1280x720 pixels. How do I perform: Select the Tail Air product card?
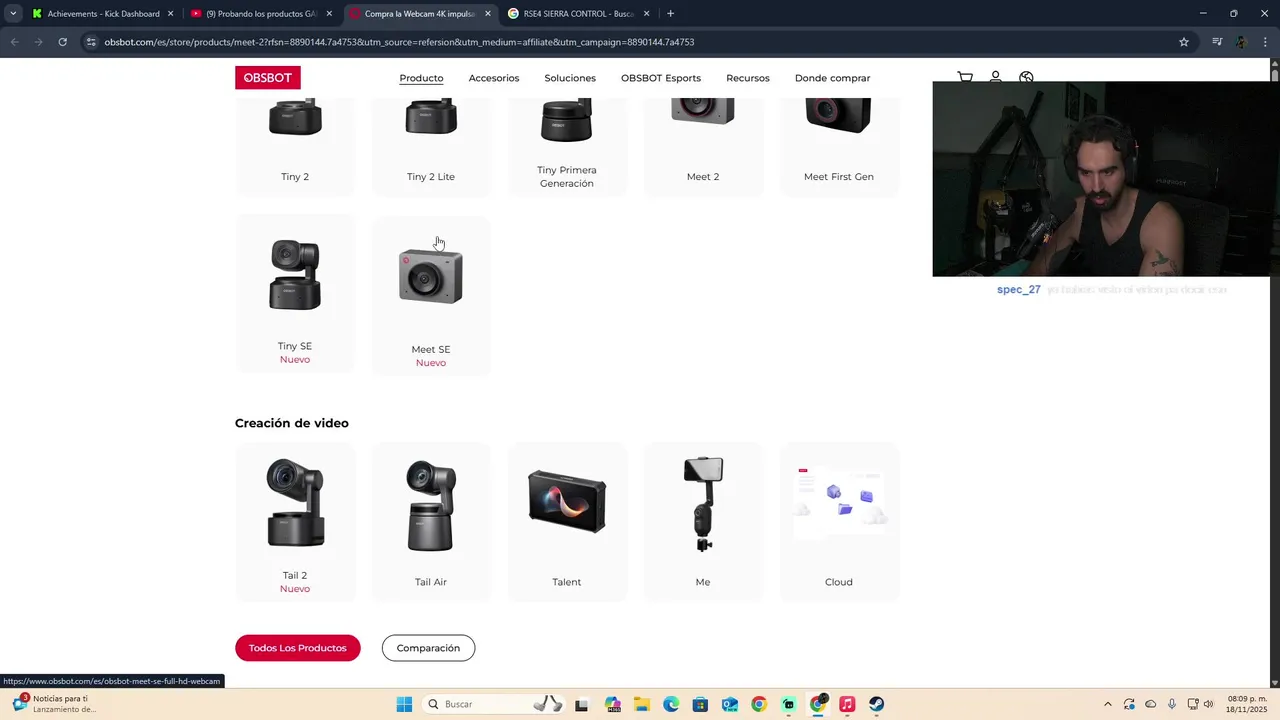point(431,522)
